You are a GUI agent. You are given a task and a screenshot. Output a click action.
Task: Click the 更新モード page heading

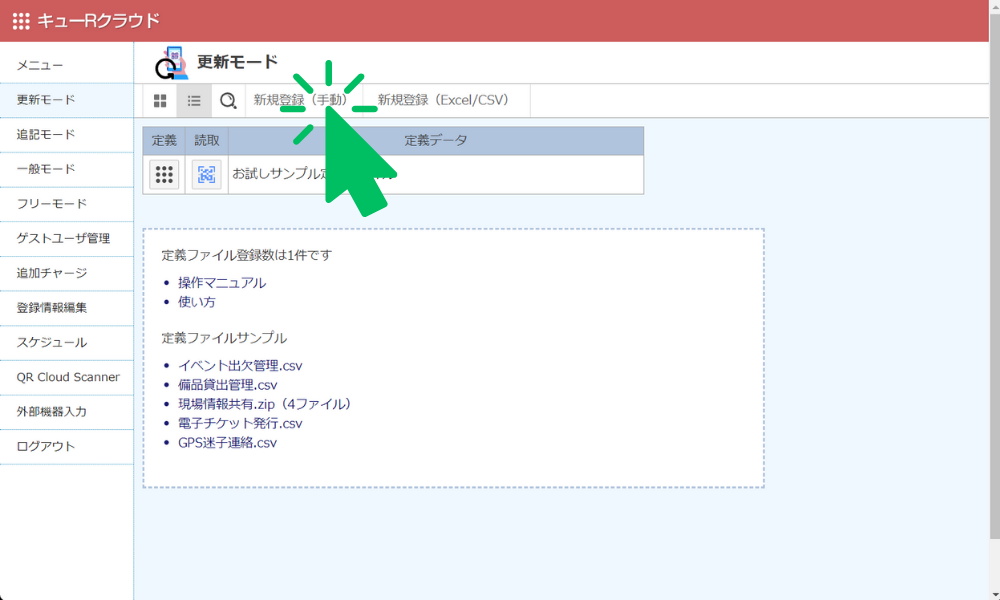(x=237, y=62)
